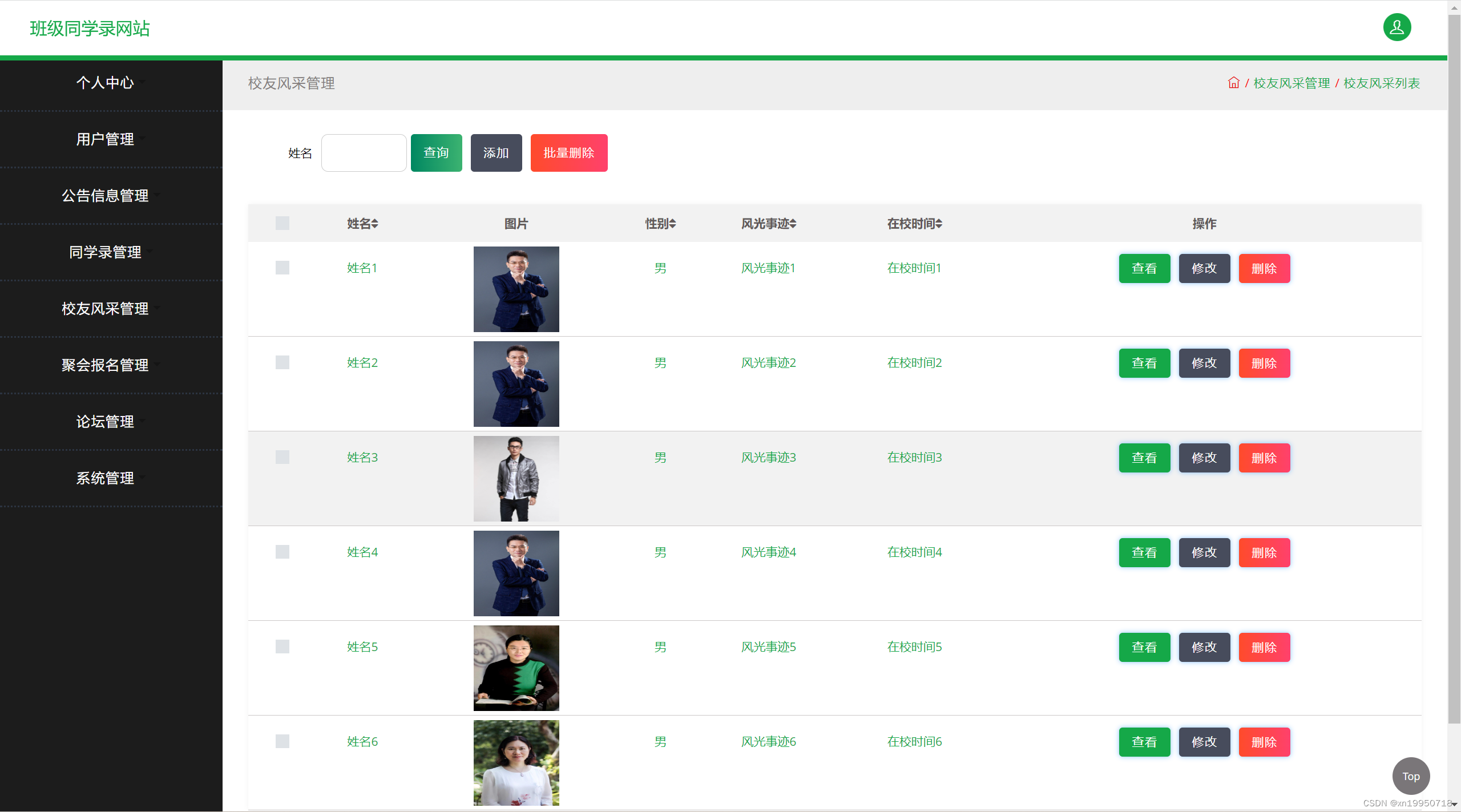The width and height of the screenshot is (1461, 812).
Task: Check the box for 姓名2 row
Action: pos(282,362)
